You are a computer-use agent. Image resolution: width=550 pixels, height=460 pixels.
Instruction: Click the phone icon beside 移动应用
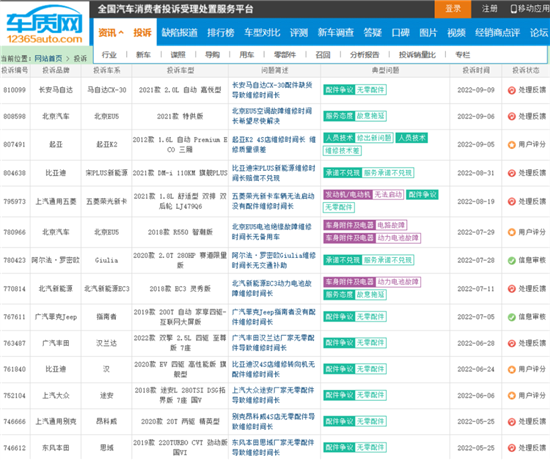[514, 9]
